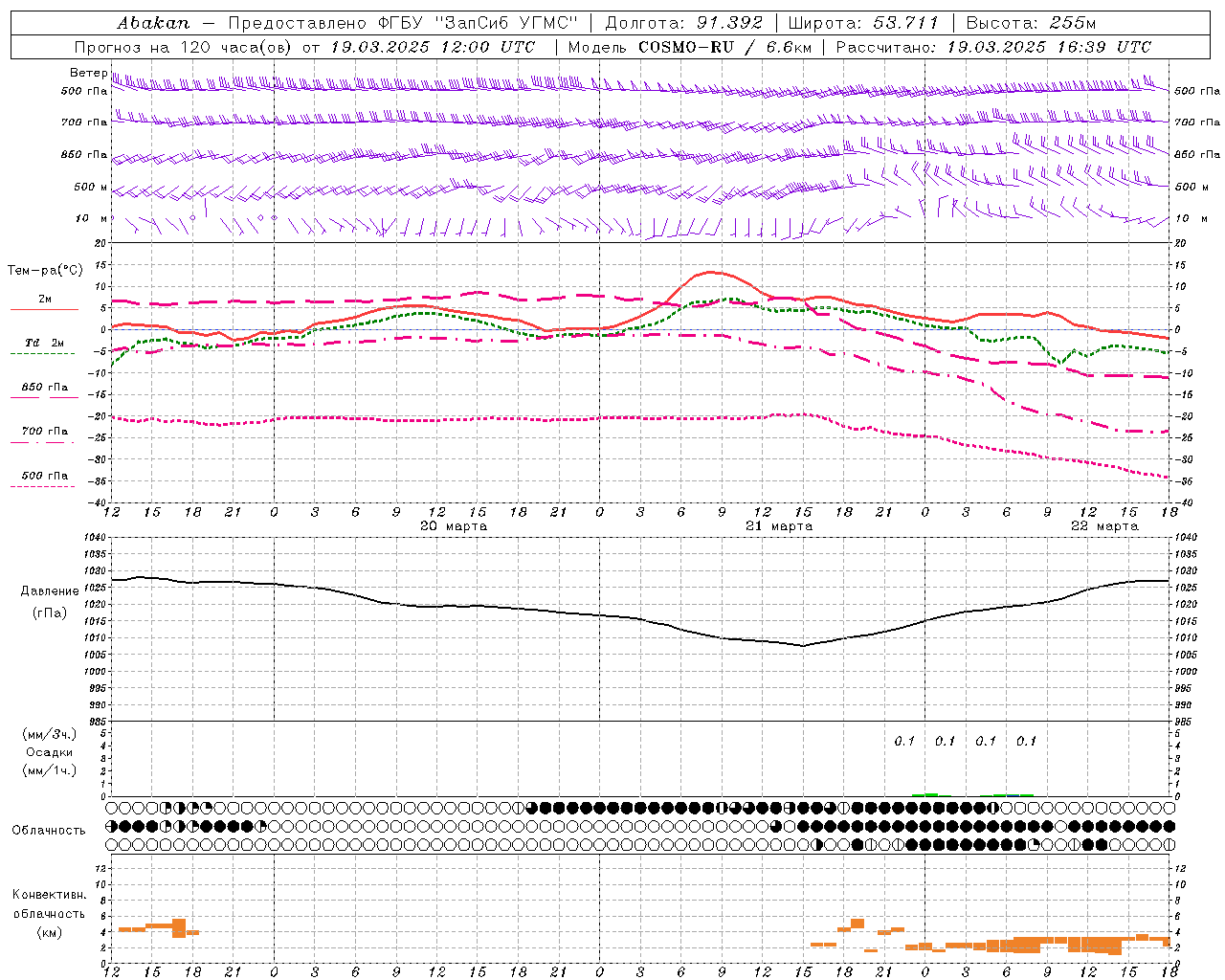Click the provider text ФГБУ "ЗапСиб УГМС"

pos(478,23)
